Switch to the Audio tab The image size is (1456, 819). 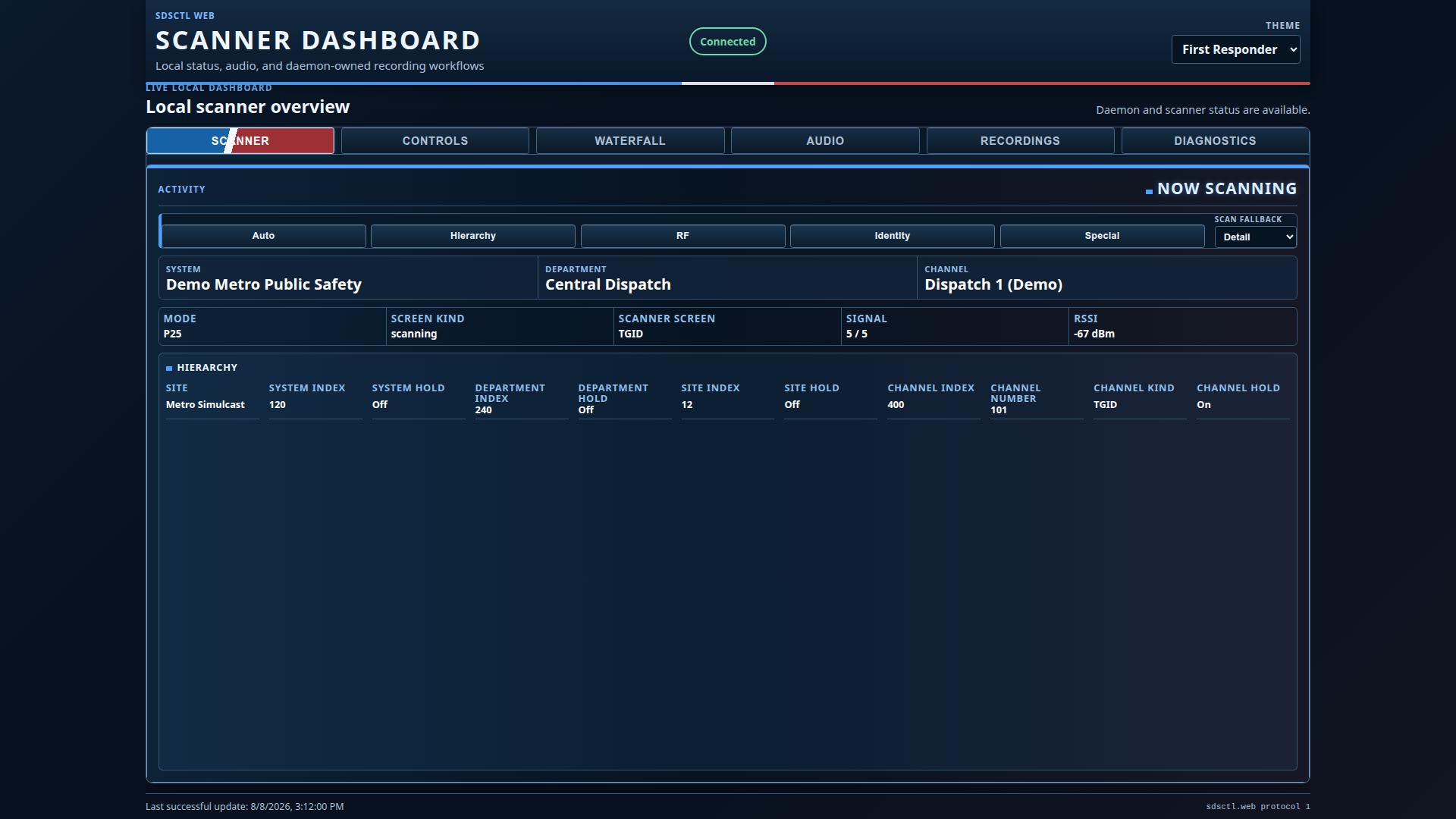pos(825,141)
